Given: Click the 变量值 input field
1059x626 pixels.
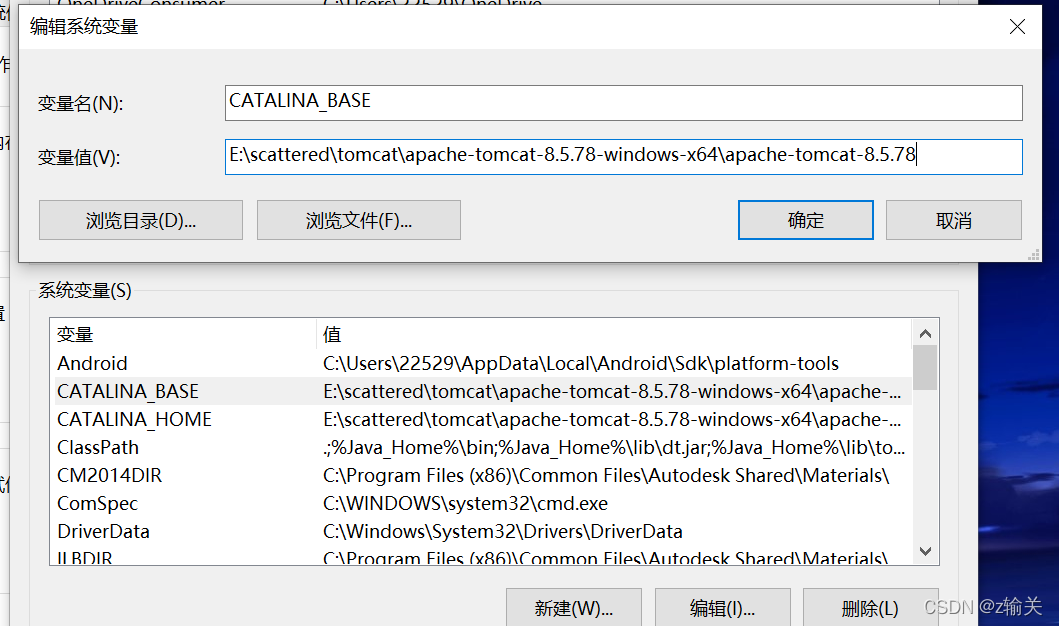Looking at the screenshot, I should (x=623, y=157).
